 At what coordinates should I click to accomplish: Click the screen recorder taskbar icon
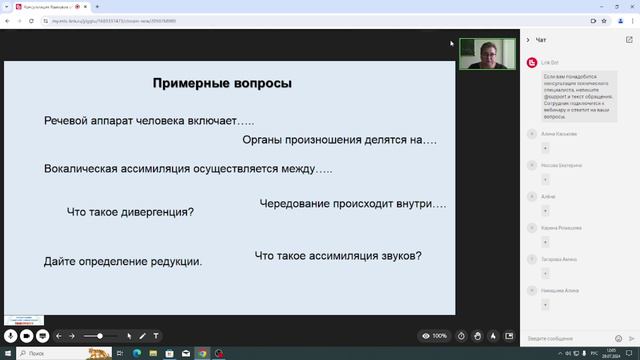(219, 353)
